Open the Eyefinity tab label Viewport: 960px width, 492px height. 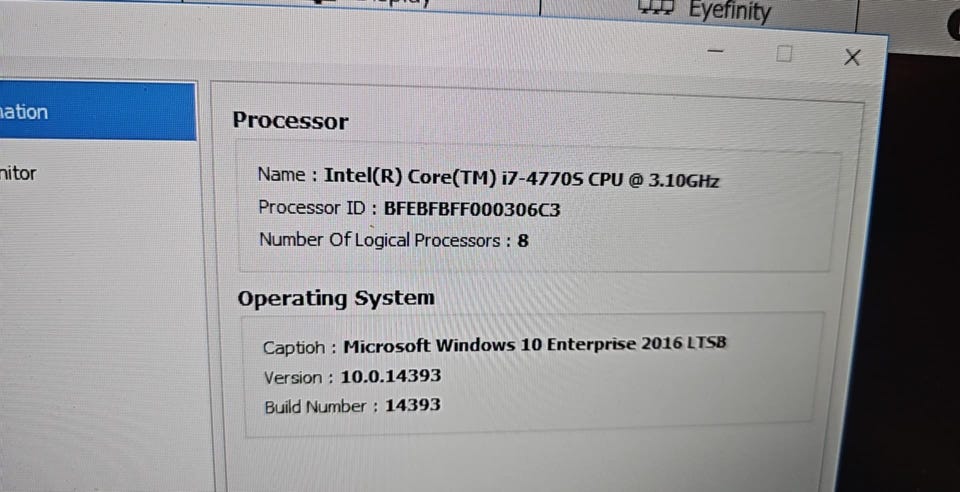pyautogui.click(x=730, y=11)
